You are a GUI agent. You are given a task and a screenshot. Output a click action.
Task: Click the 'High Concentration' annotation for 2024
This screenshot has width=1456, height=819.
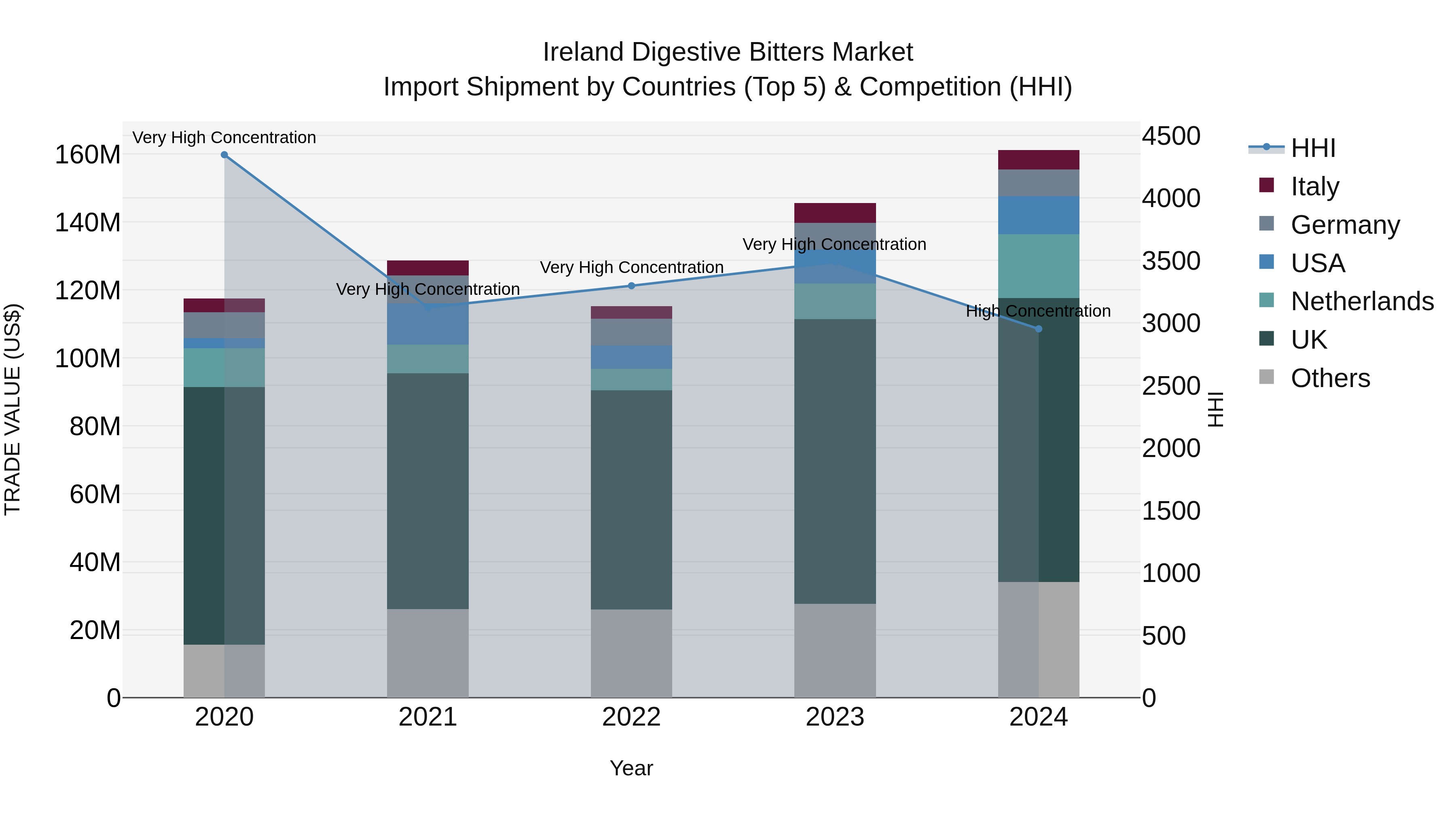coord(1038,311)
